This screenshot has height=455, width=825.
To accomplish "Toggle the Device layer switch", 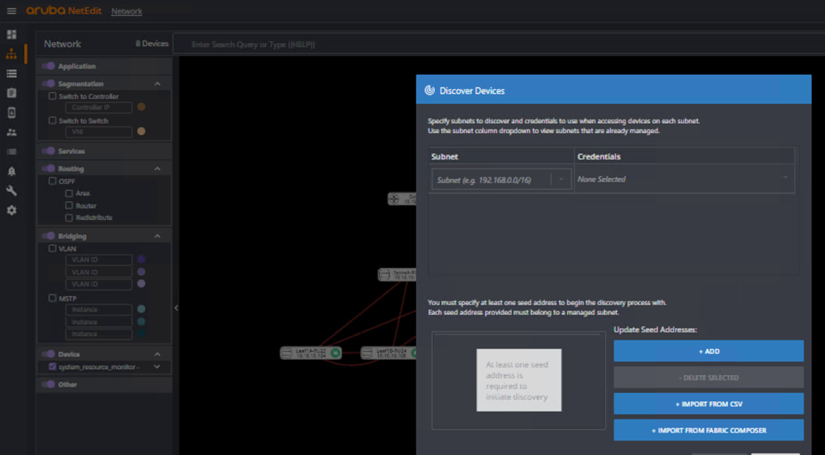I will (x=48, y=354).
